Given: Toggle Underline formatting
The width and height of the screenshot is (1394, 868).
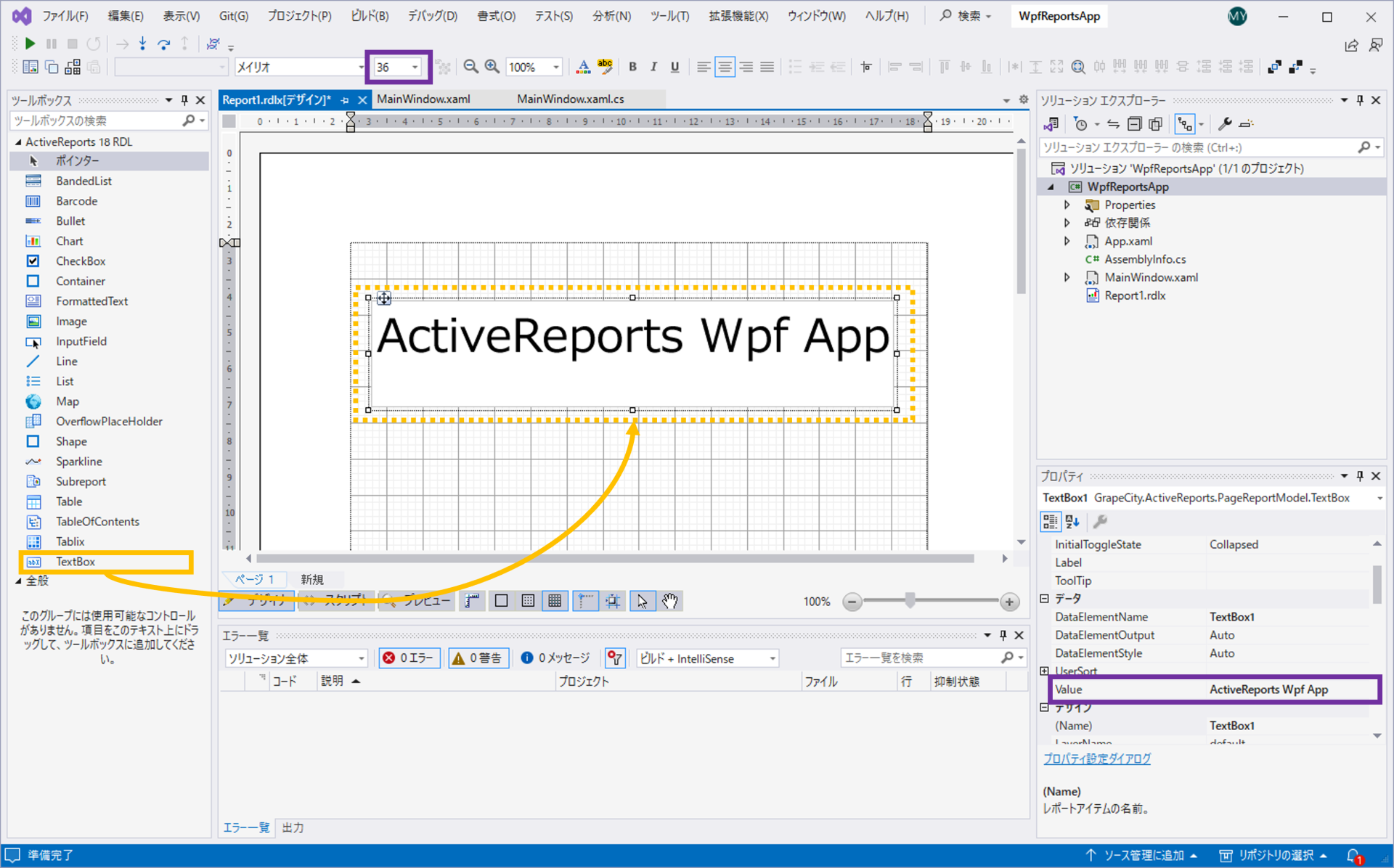Looking at the screenshot, I should [x=674, y=67].
